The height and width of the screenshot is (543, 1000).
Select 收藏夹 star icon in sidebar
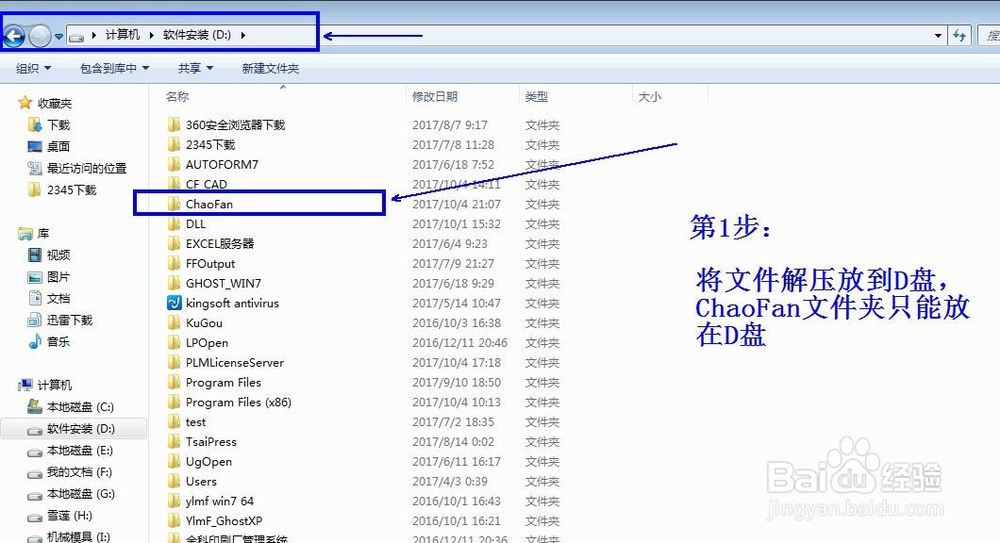click(25, 103)
